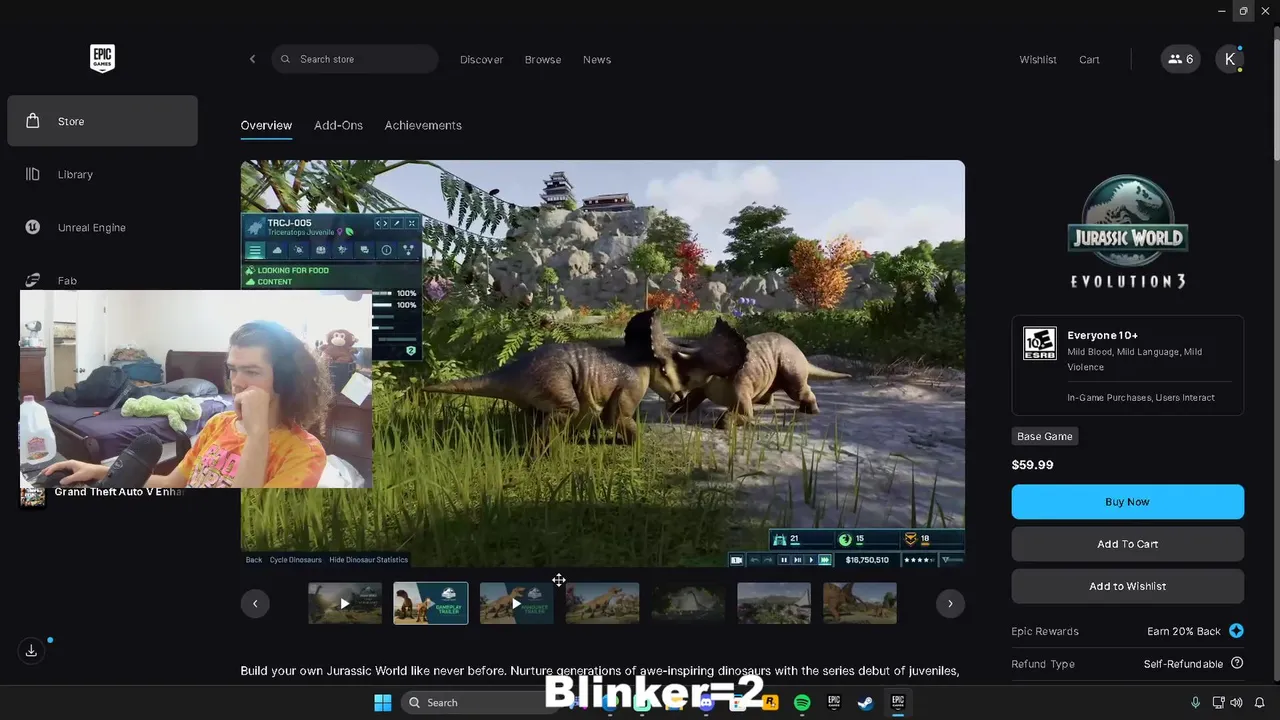
Task: Click the 'Everyone 10+' rating text
Action: [1102, 335]
